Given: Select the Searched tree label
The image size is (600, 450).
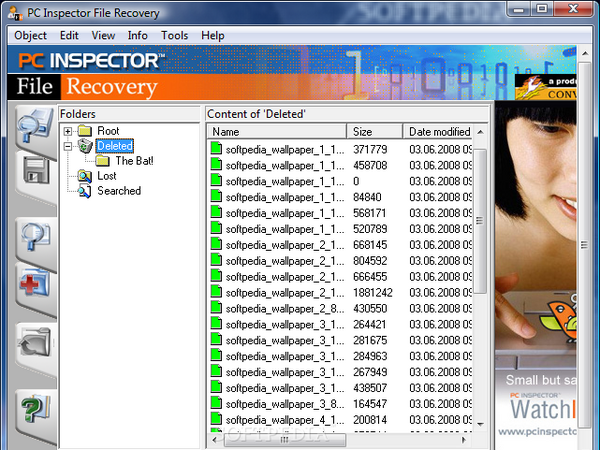Looking at the screenshot, I should [x=119, y=191].
